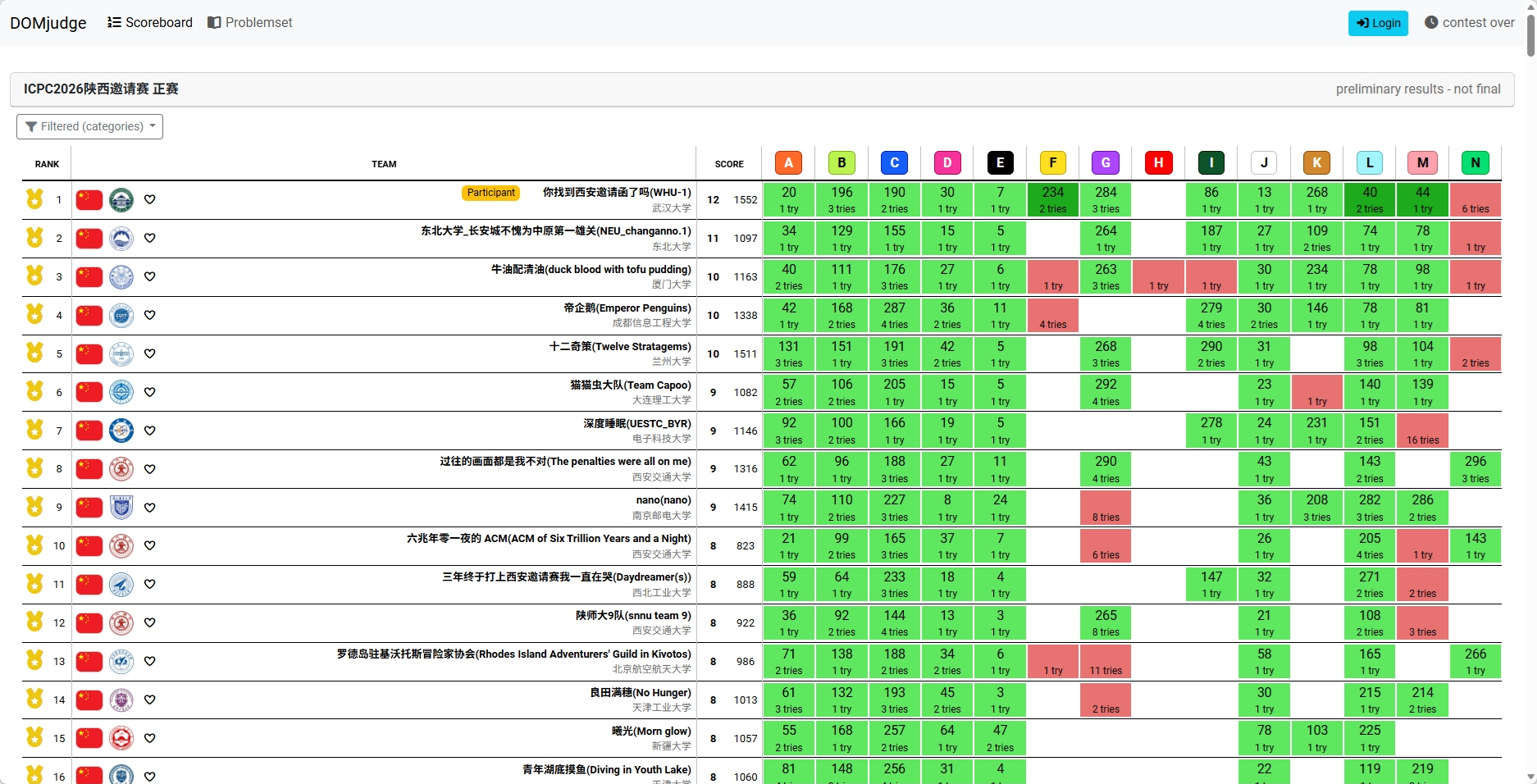Open team 十二奇策(Twelve Stratagems)
Screen dimensions: 1537x784
pyautogui.click(x=620, y=346)
